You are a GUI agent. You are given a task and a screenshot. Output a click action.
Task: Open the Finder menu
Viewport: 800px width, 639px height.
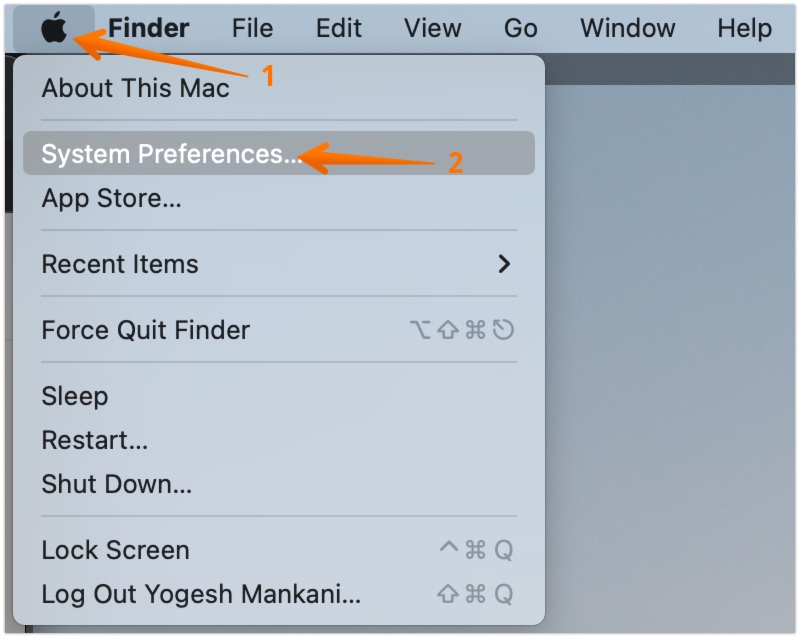(147, 27)
